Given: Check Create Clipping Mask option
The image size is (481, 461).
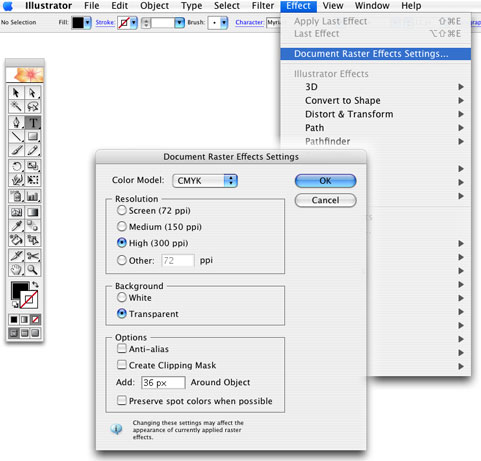Looking at the screenshot, I should click(122, 365).
